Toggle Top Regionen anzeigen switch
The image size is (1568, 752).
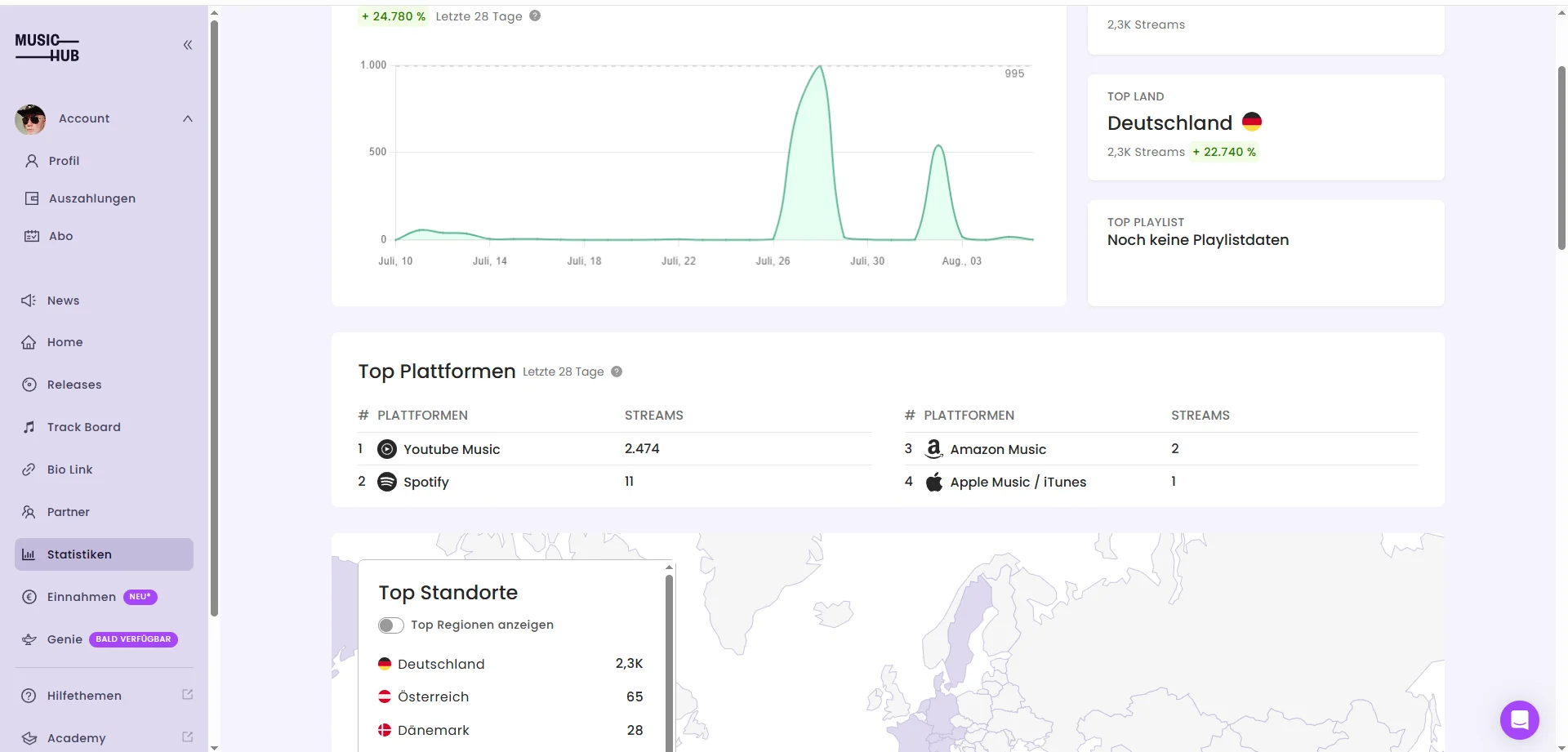[x=391, y=625]
